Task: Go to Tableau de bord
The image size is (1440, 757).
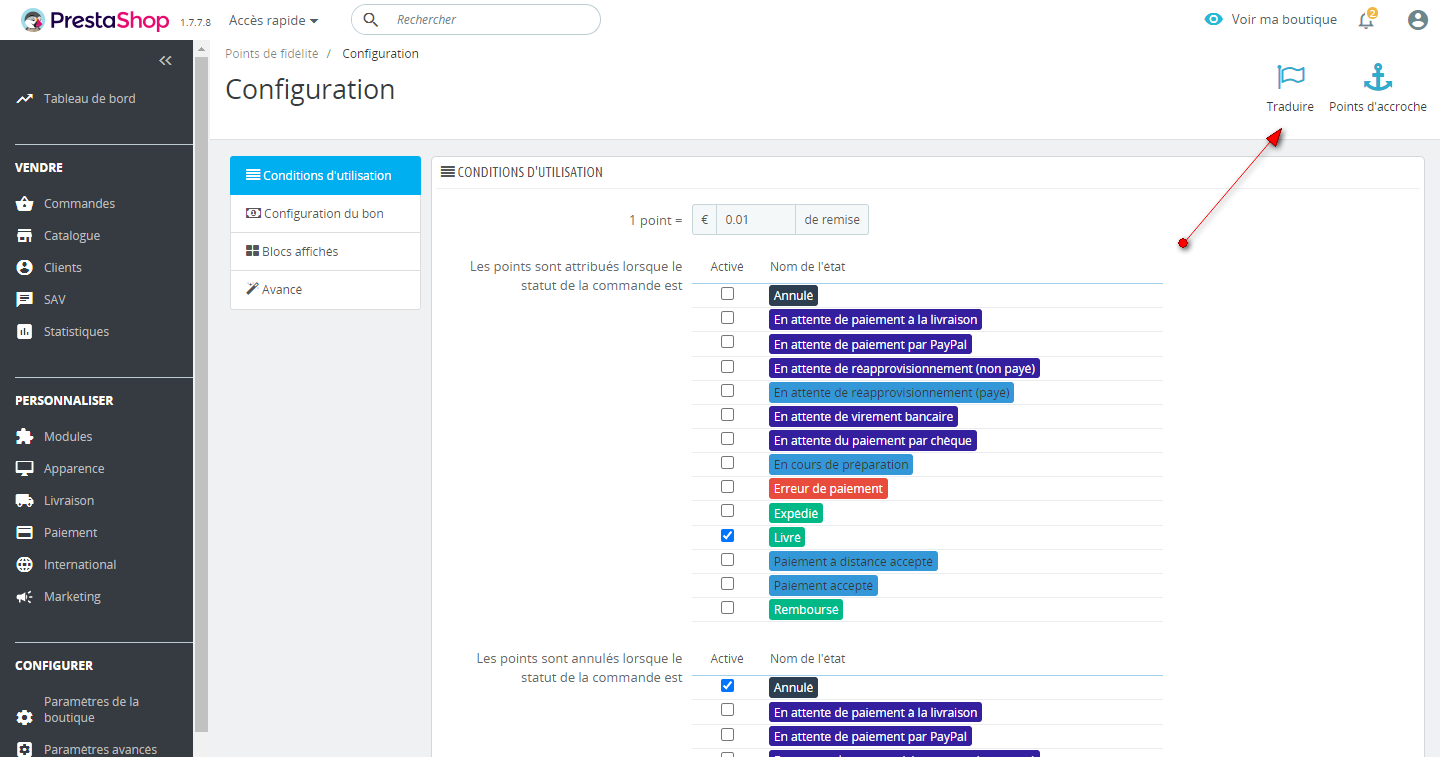Action: tap(89, 99)
